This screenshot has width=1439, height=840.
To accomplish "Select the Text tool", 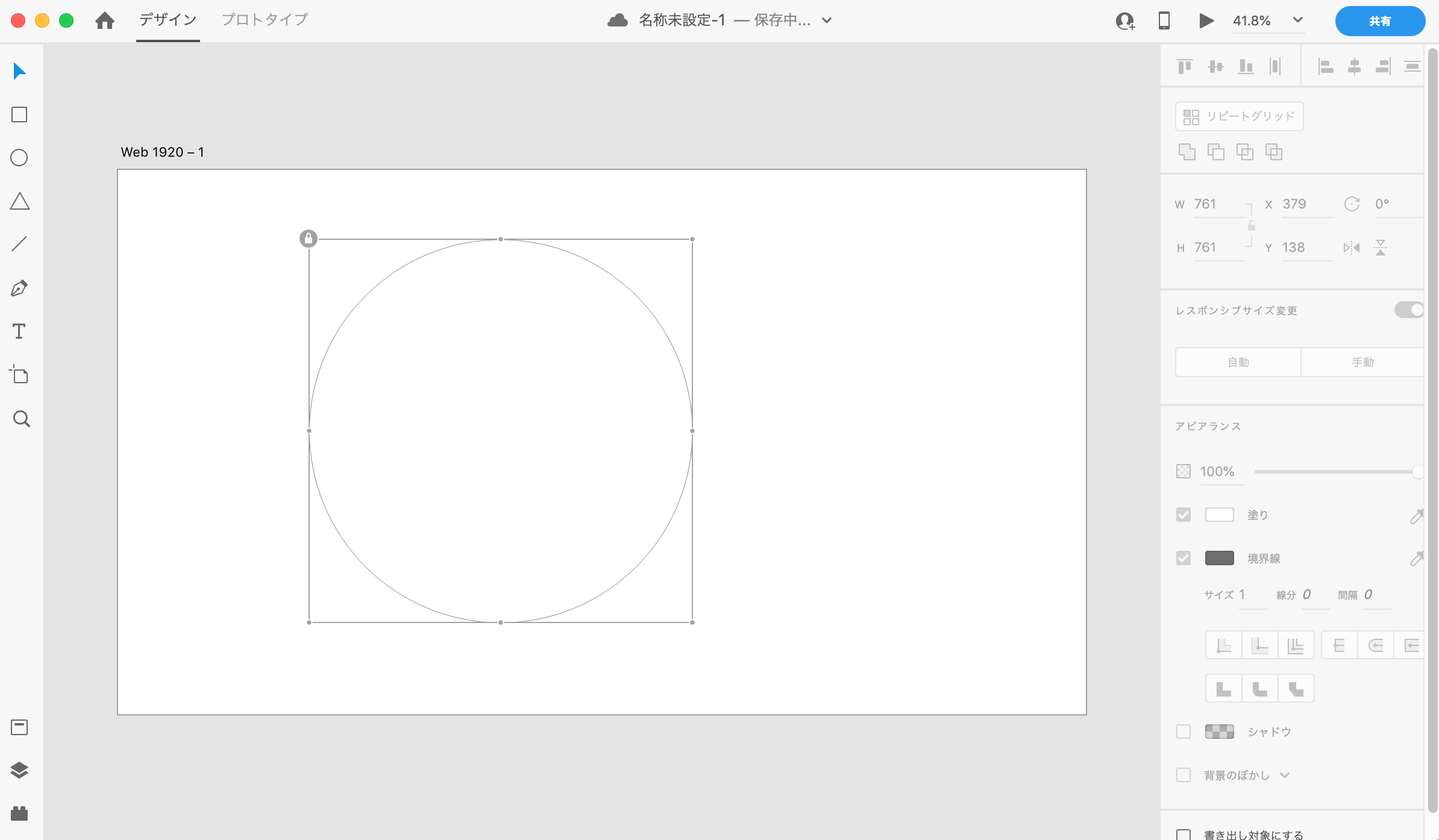I will pos(19,331).
